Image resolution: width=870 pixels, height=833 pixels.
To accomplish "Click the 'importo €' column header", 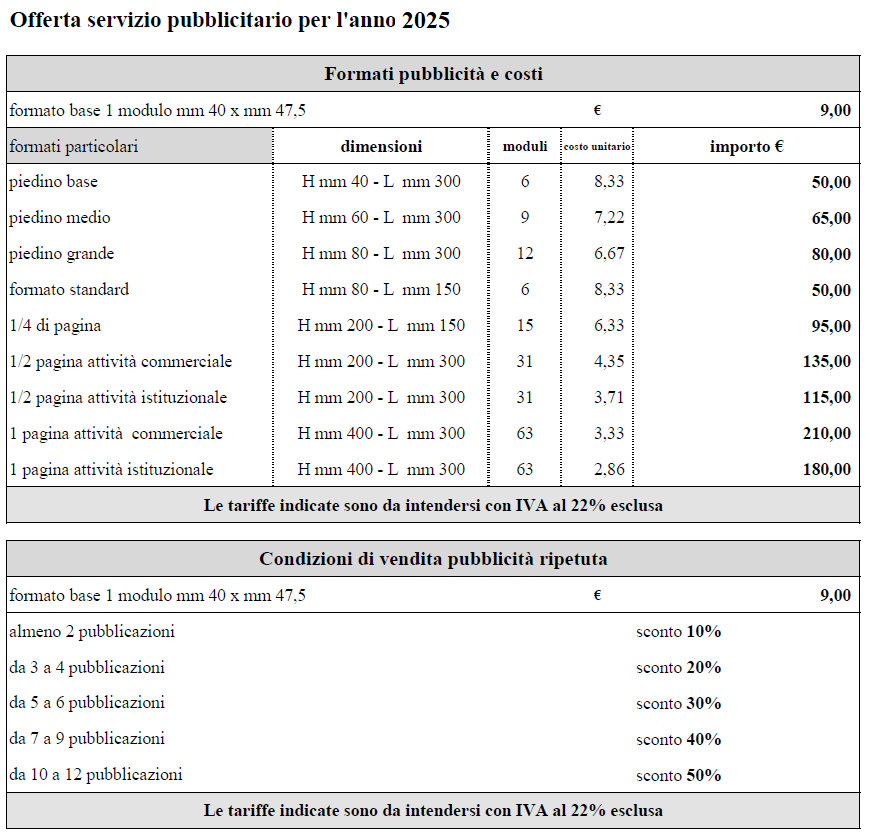I will (x=746, y=147).
